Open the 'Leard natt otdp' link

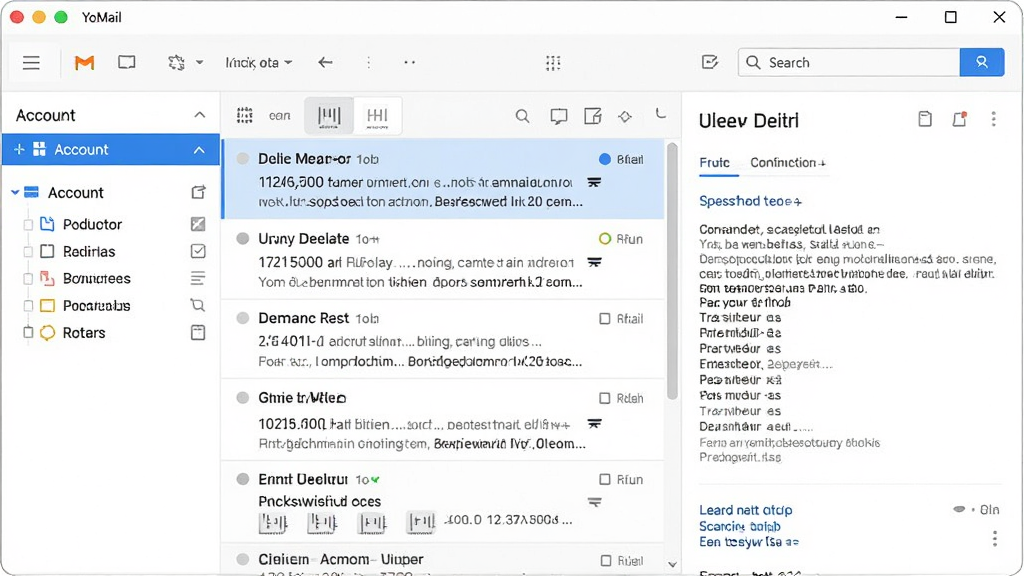point(745,510)
